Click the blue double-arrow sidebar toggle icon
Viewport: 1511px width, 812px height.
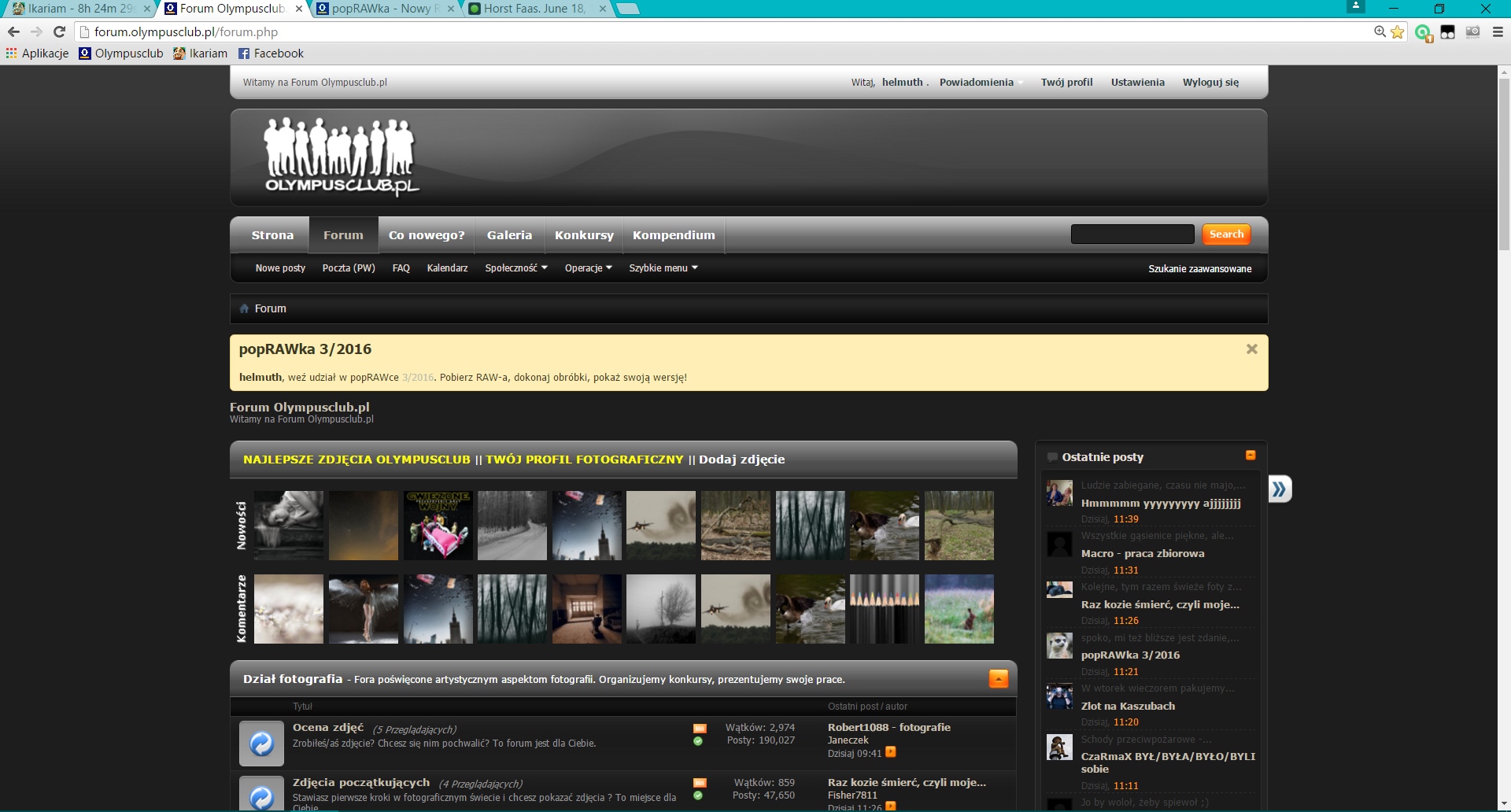[x=1280, y=489]
